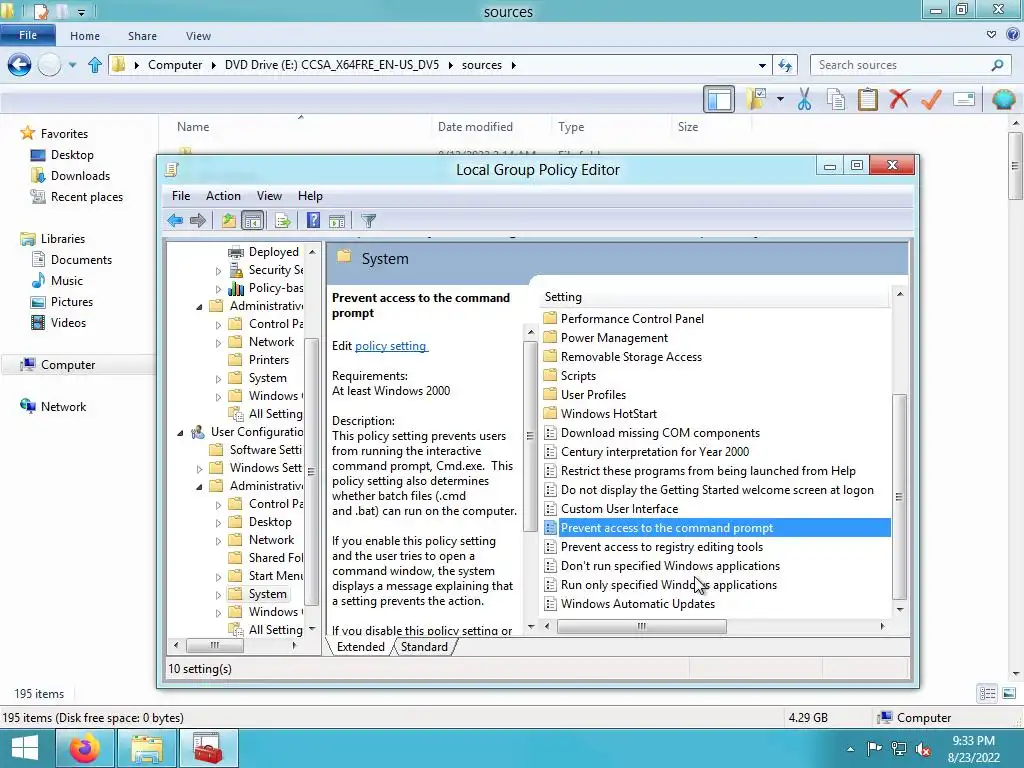Expand the Security Se tree node
Image resolution: width=1024 pixels, height=768 pixels.
point(218,270)
